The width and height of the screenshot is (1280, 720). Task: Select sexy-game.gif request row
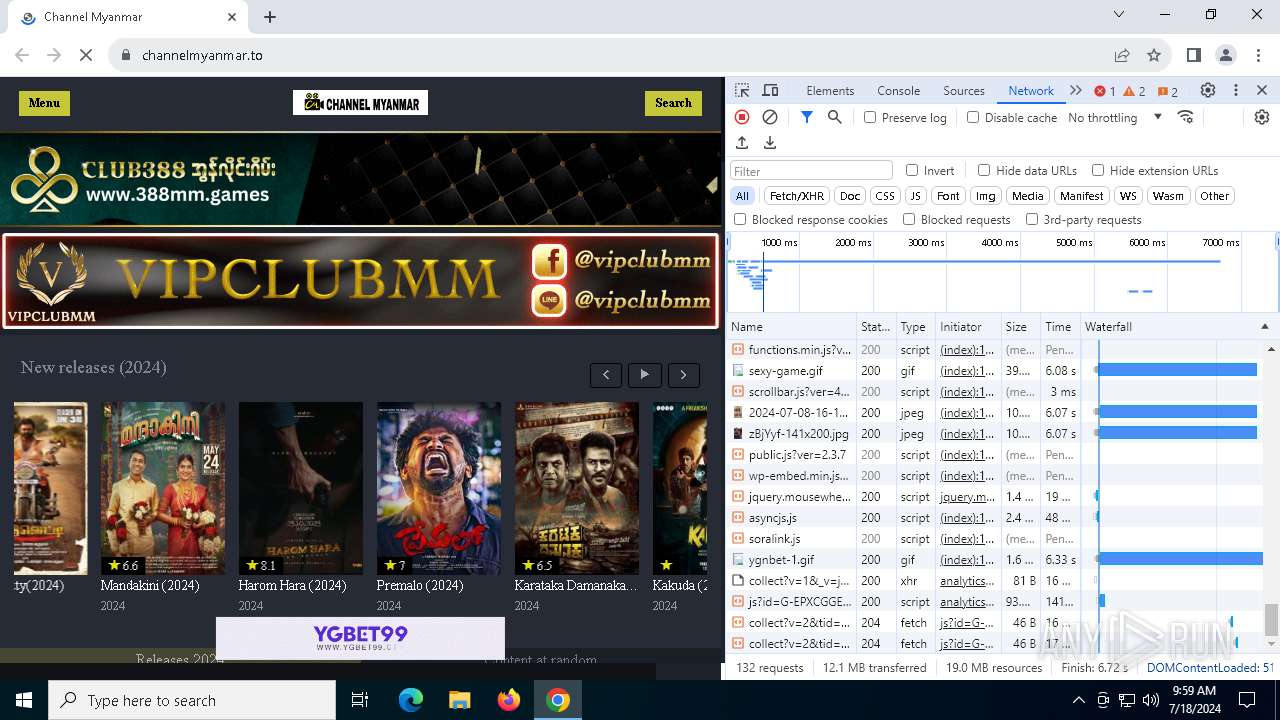[x=1003, y=371]
